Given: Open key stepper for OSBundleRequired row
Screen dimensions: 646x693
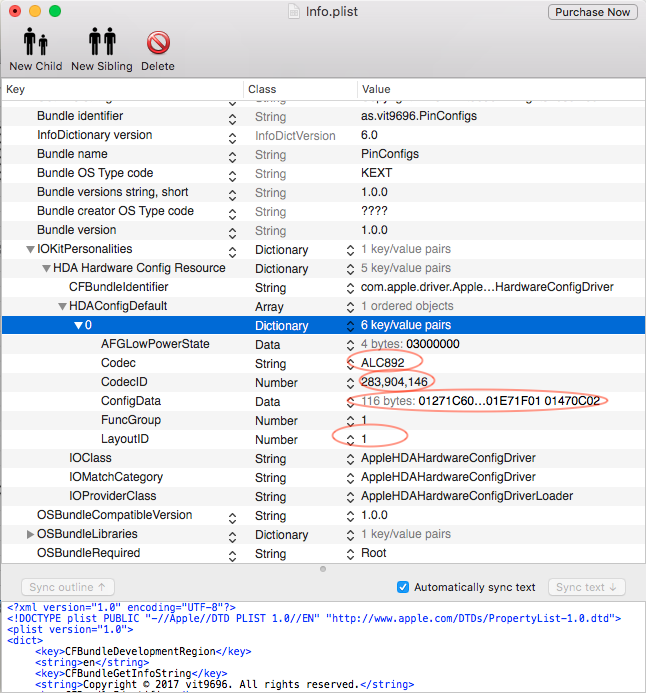Looking at the screenshot, I should click(x=232, y=556).
